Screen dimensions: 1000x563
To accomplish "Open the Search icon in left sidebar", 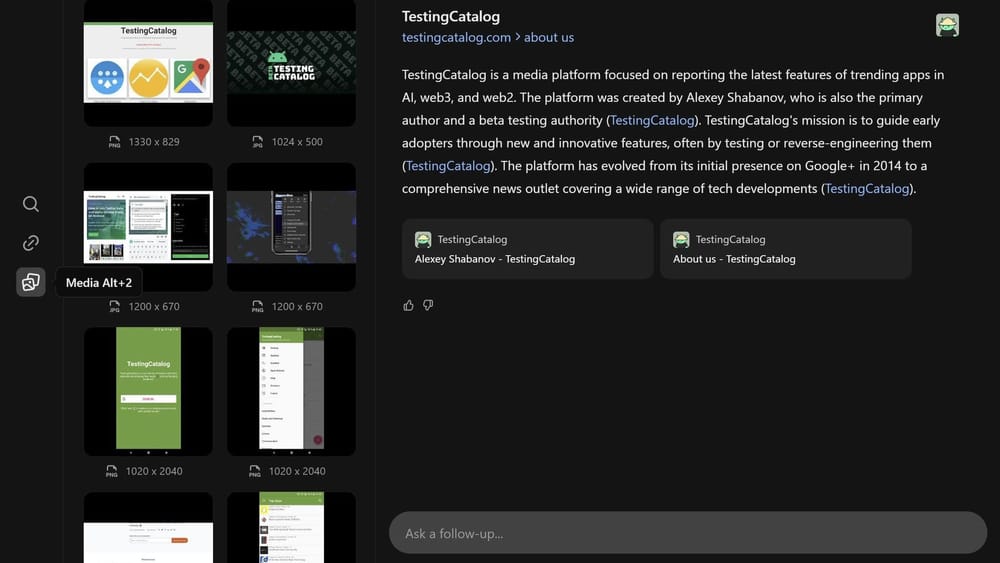I will click(31, 204).
